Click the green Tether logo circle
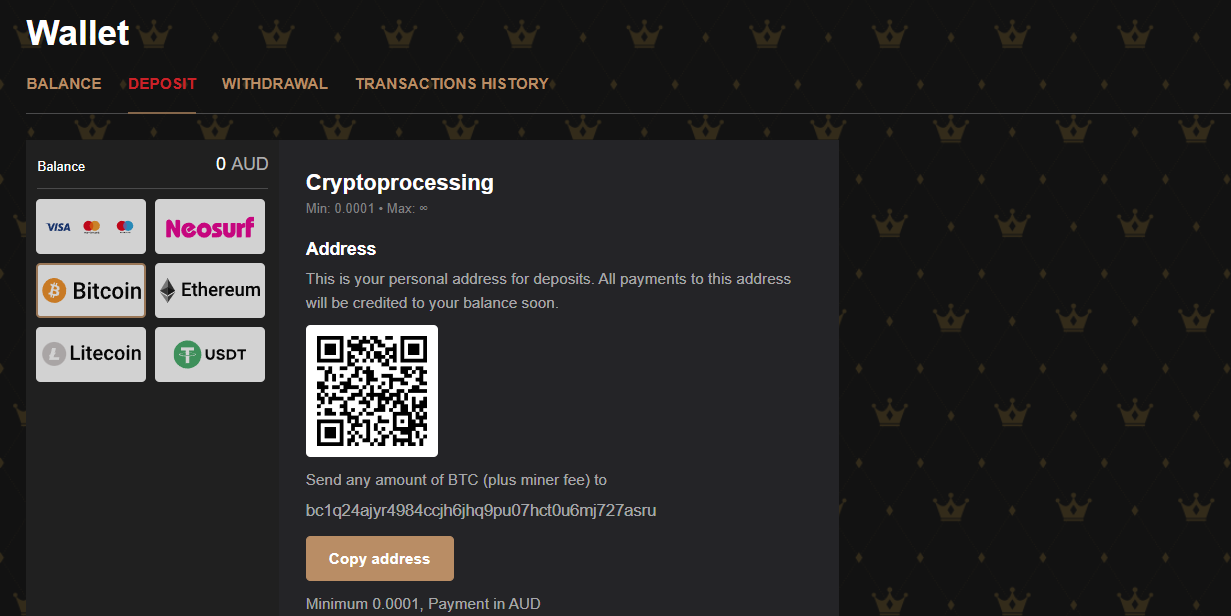The image size is (1231, 616). click(x=188, y=354)
